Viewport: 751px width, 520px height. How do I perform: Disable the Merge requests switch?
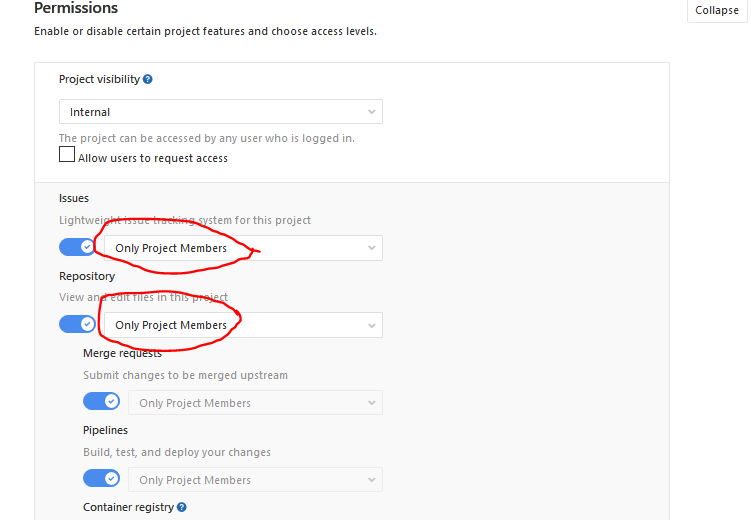point(101,402)
